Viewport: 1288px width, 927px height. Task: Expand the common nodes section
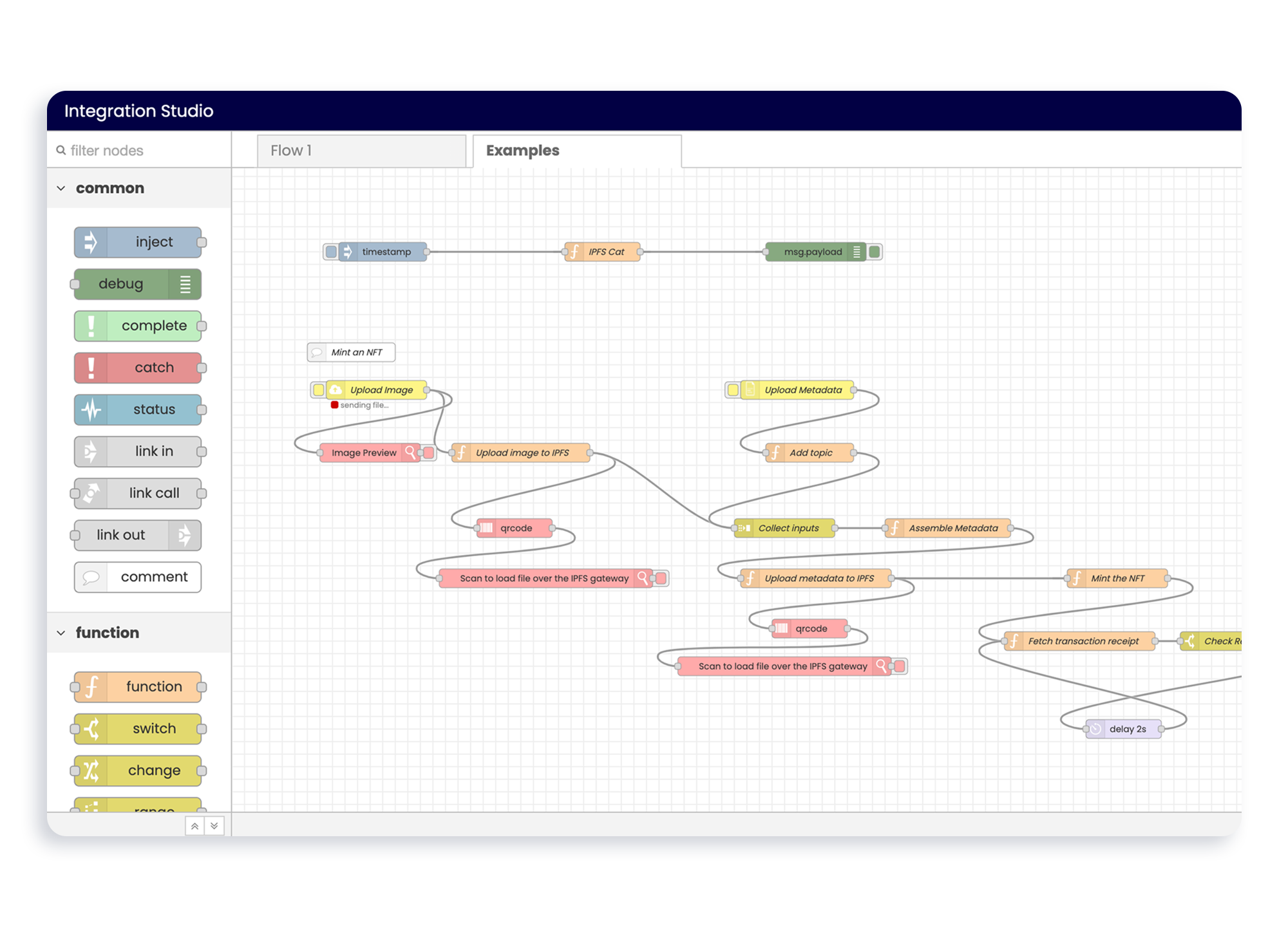[62, 189]
